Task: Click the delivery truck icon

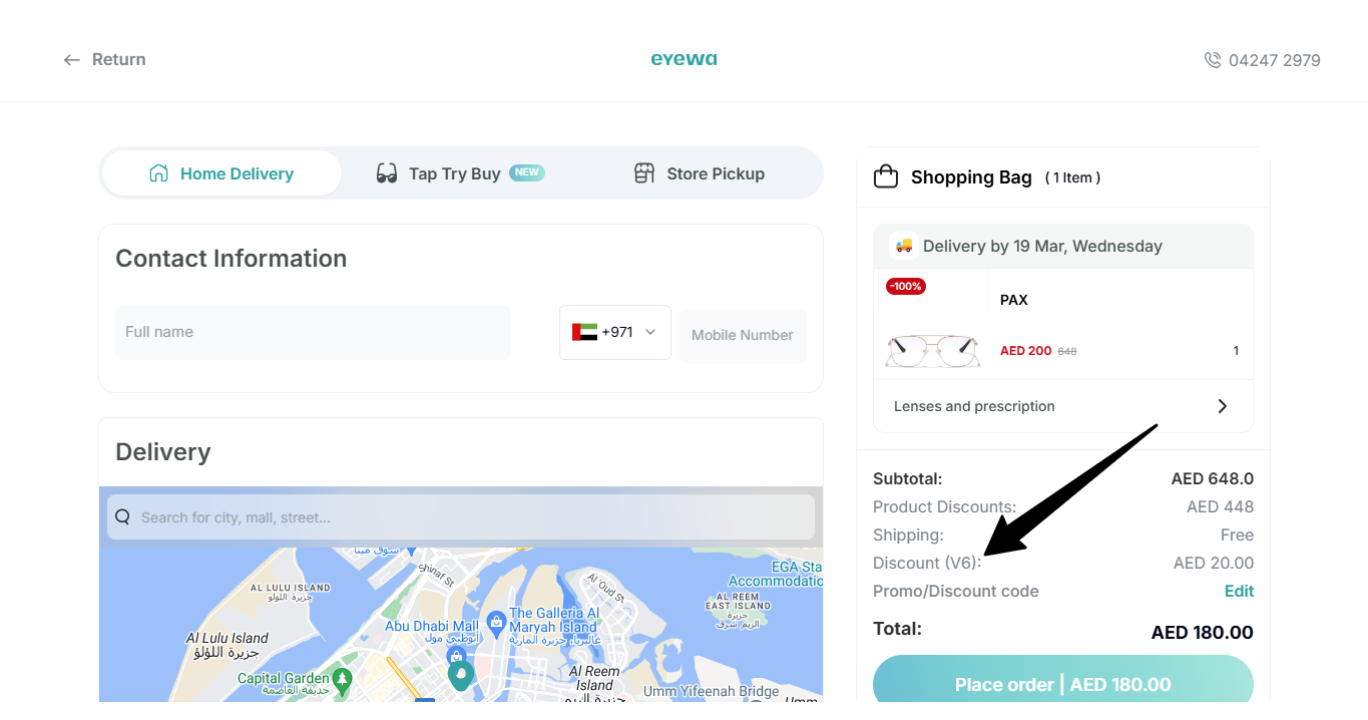Action: coord(903,245)
